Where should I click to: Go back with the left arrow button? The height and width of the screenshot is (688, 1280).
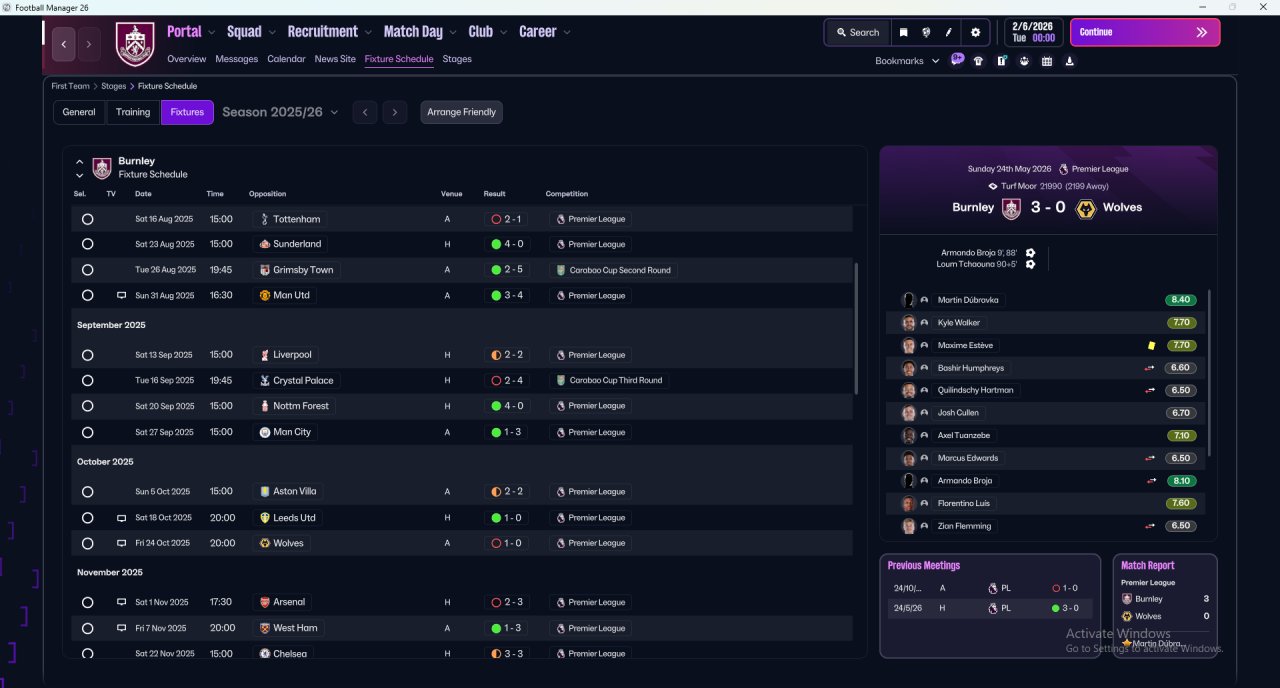(x=64, y=44)
